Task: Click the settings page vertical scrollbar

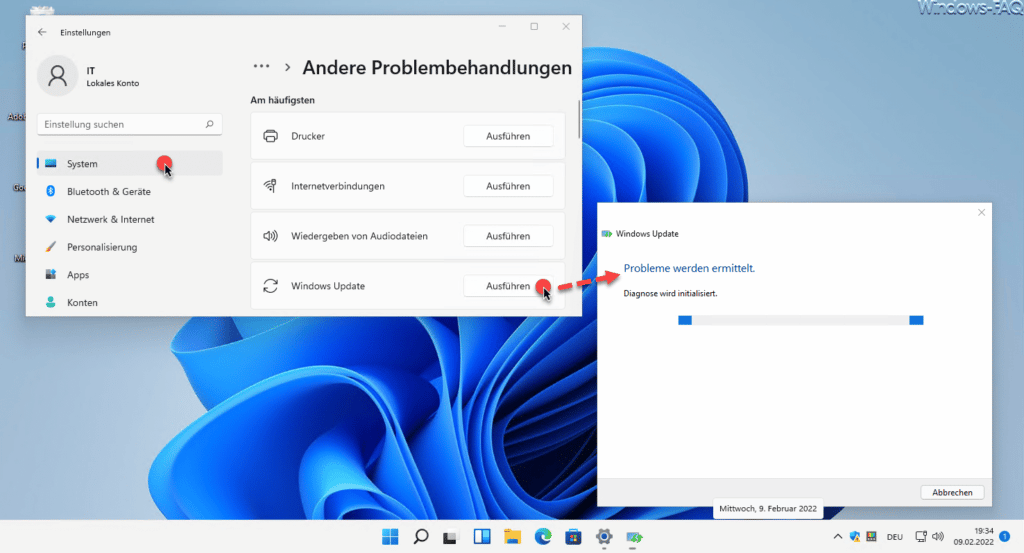Action: pyautogui.click(x=579, y=119)
